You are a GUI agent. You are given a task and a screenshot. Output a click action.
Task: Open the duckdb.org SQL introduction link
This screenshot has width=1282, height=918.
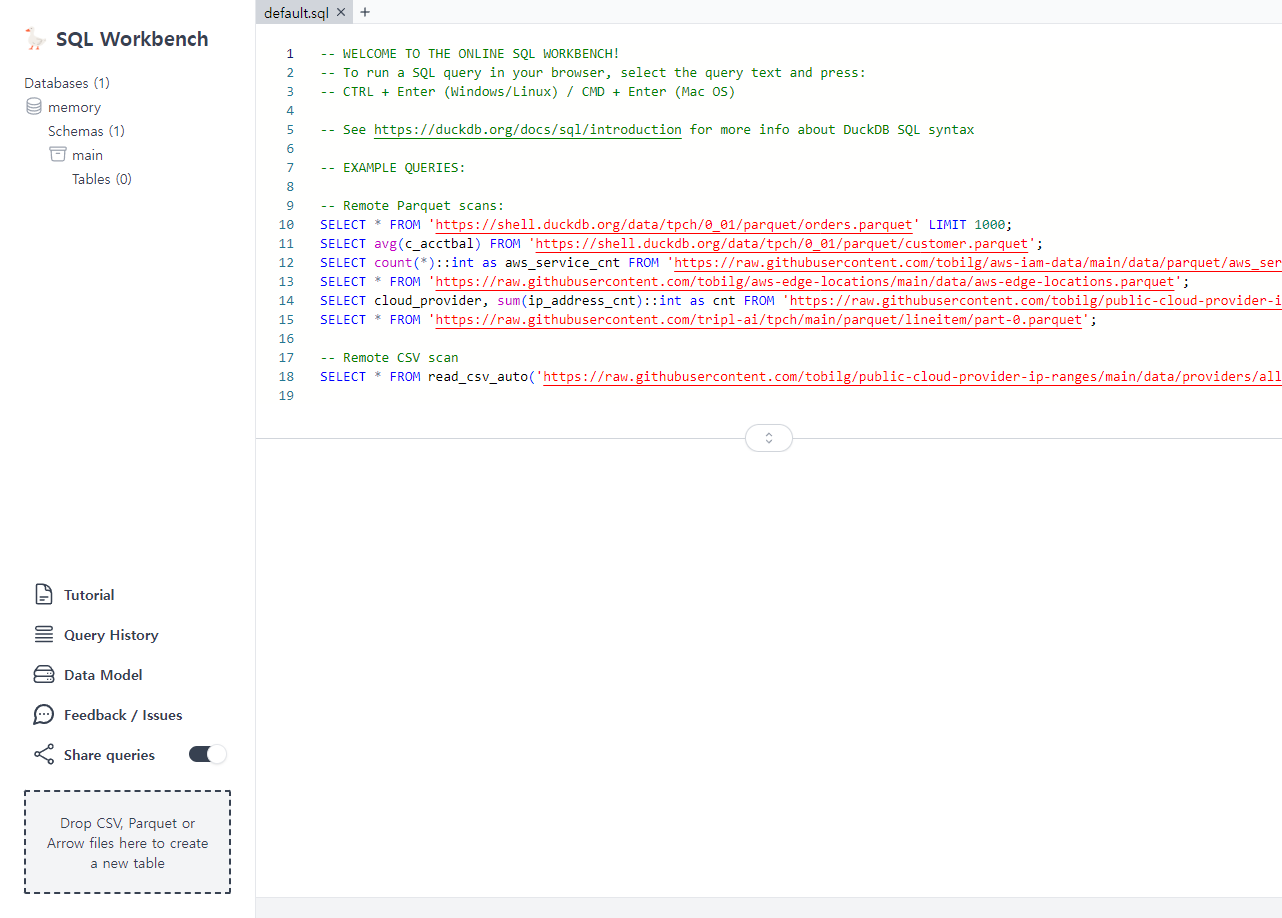[x=527, y=130]
